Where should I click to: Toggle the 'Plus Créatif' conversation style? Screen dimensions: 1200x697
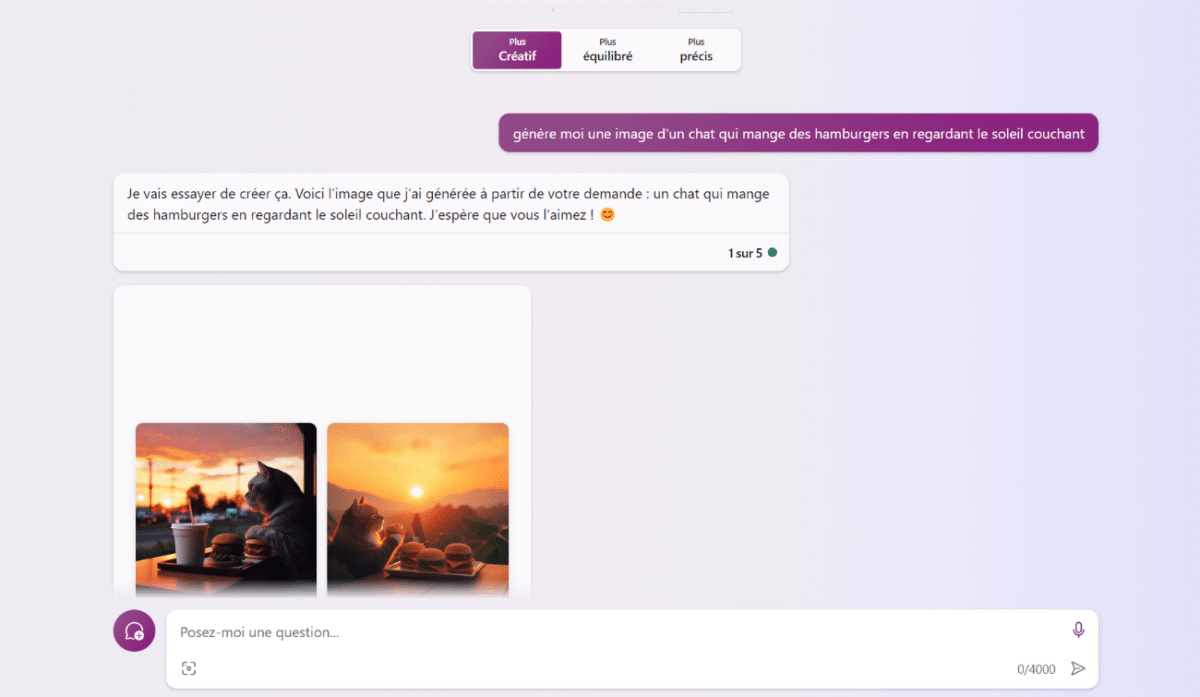[516, 49]
